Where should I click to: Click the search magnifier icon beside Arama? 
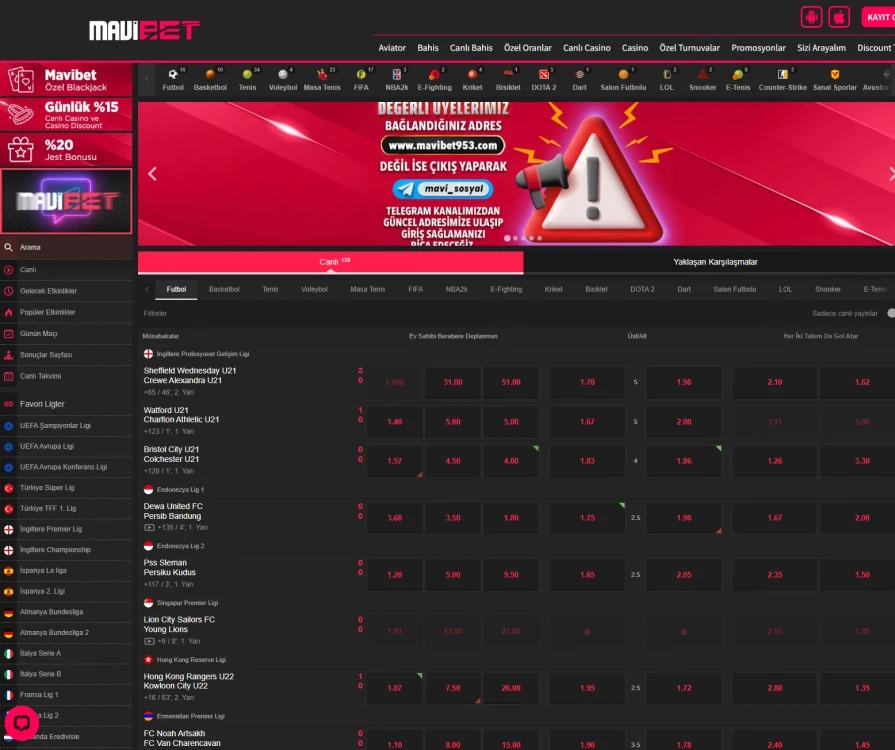(9, 247)
